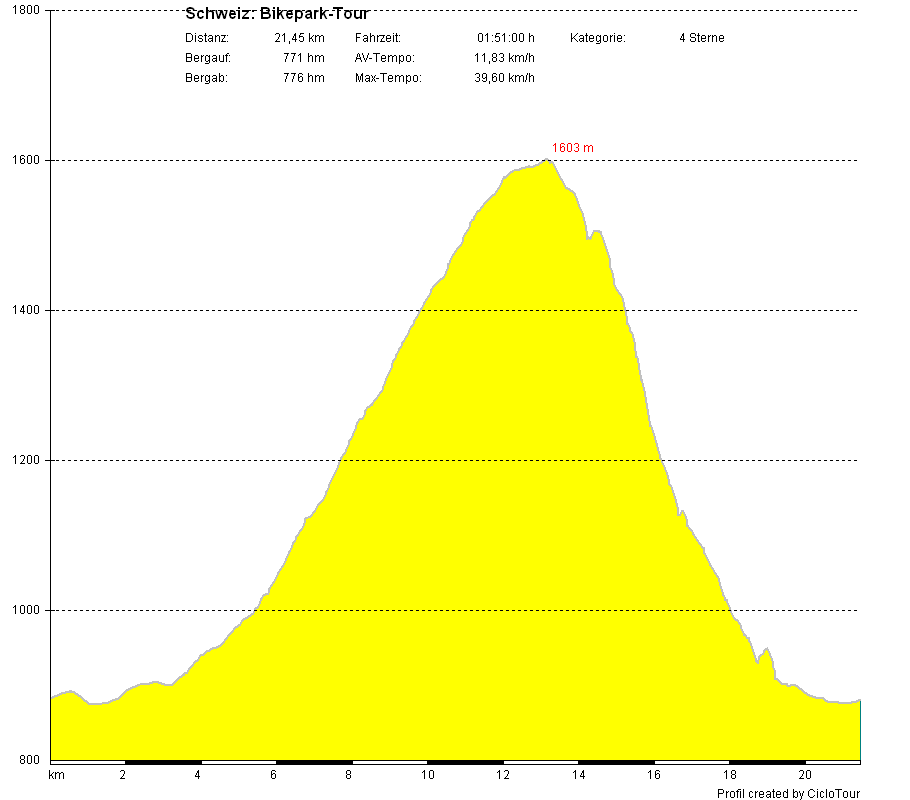This screenshot has height=800, width=910.
Task: Click the 'Schweiz: Bikepark-Tour' chart title
Action: [277, 14]
